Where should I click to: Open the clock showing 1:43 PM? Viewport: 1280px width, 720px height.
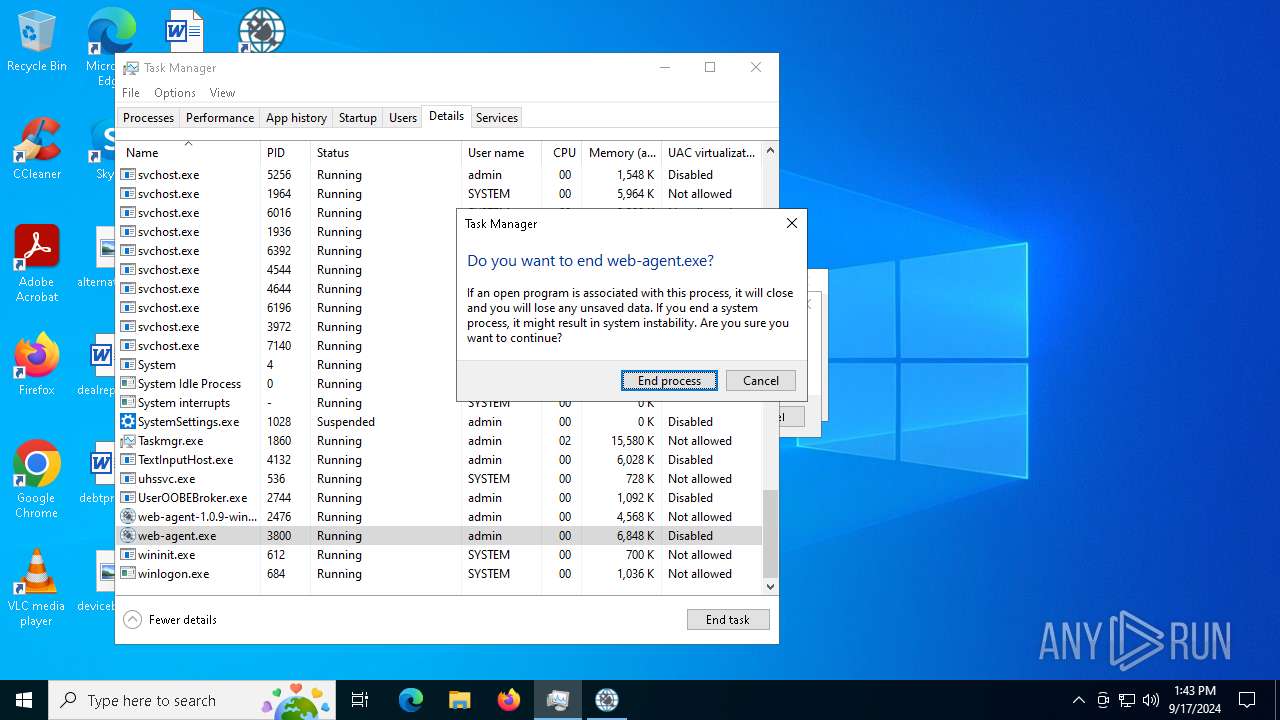tap(1195, 700)
